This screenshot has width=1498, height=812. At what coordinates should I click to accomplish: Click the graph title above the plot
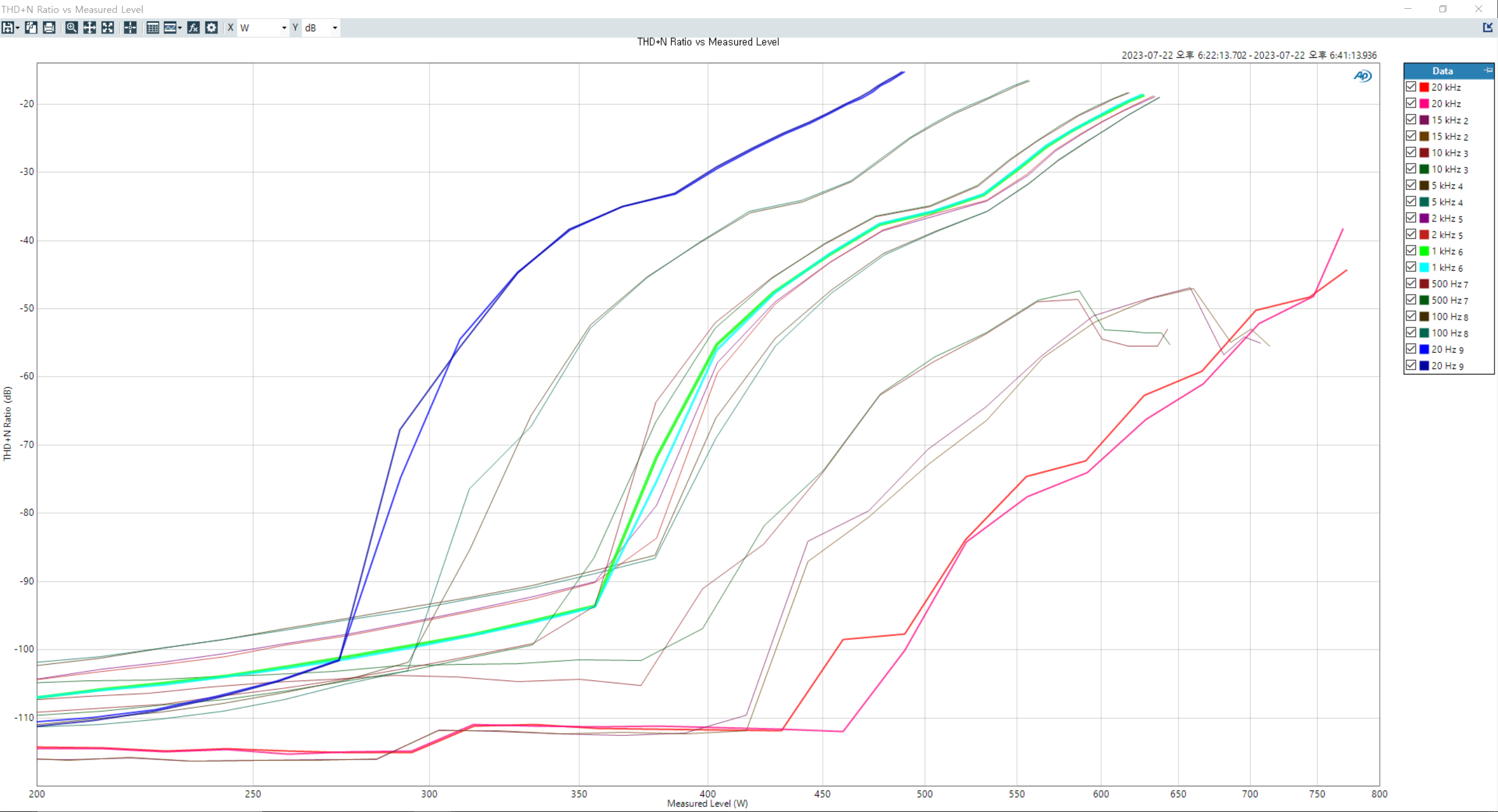pyautogui.click(x=708, y=42)
